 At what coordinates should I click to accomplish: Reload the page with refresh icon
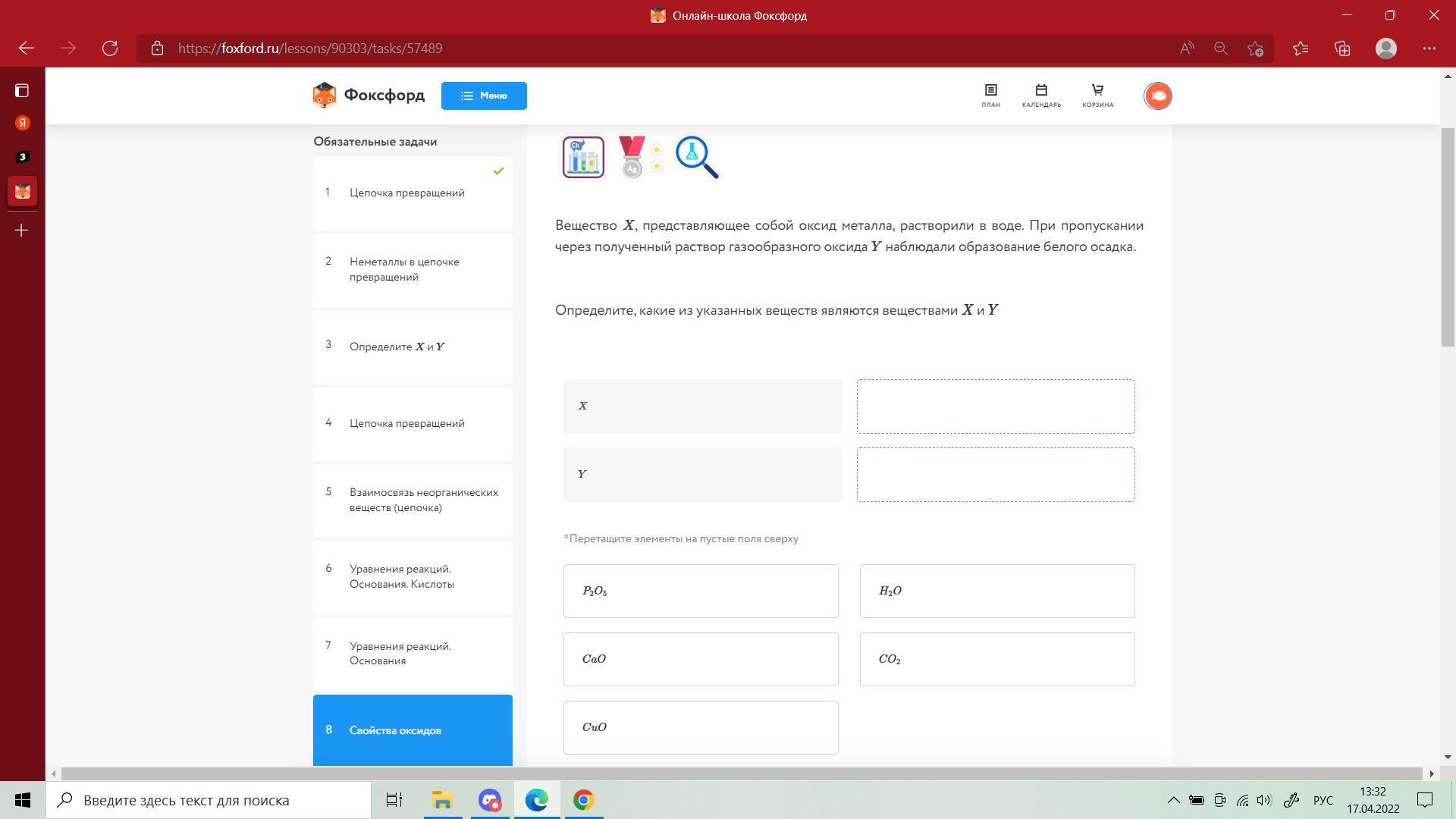[110, 49]
